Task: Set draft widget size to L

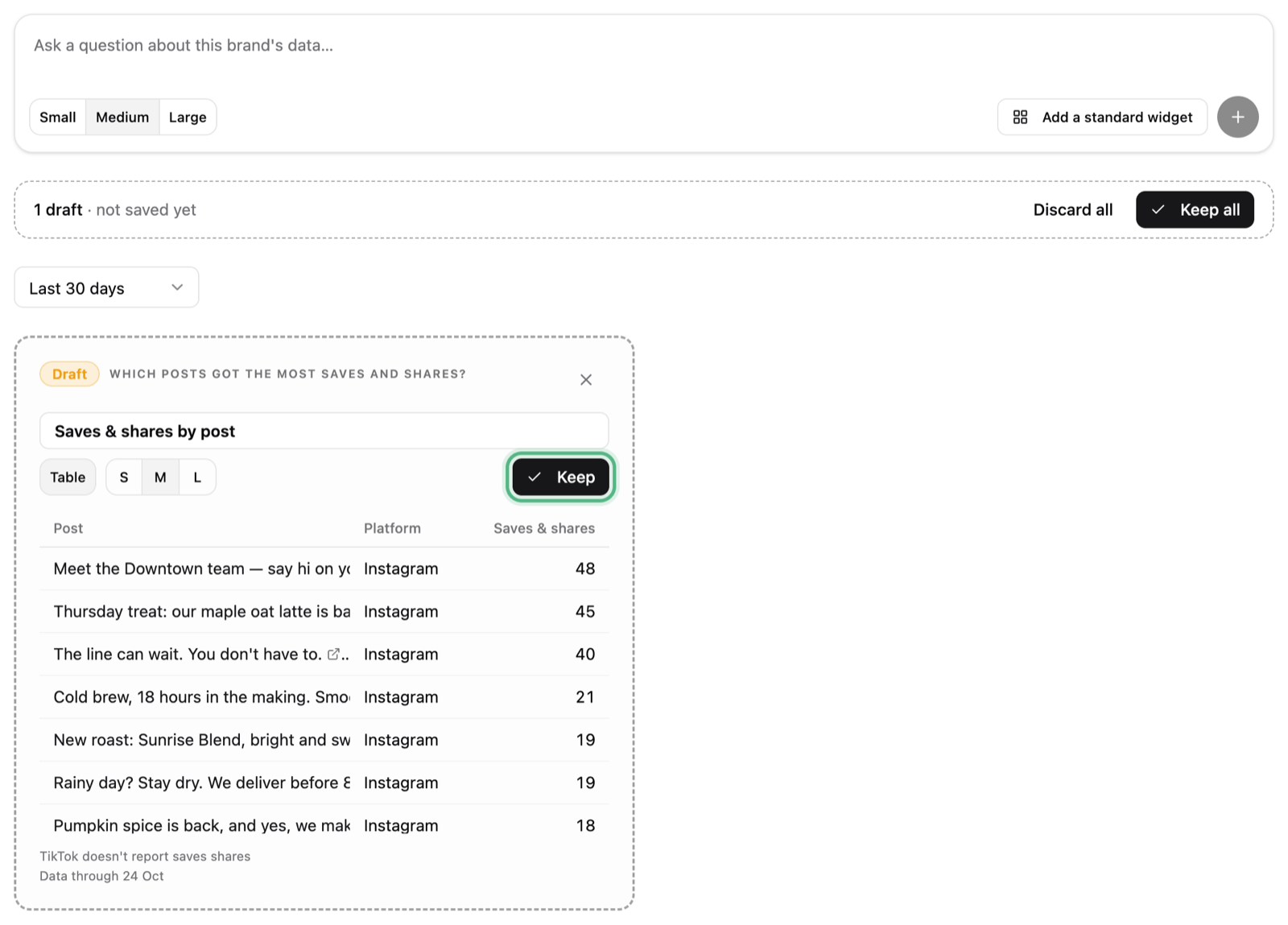Action: pos(197,477)
